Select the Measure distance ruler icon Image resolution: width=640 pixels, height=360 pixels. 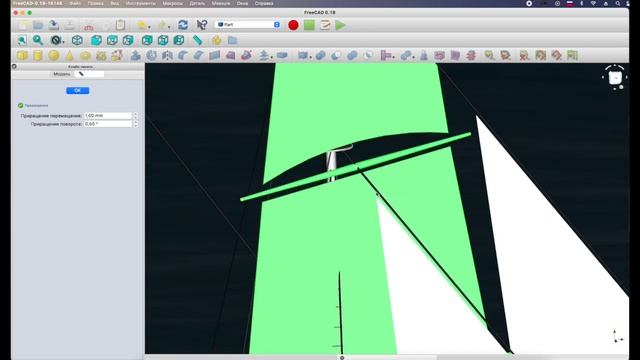(x=198, y=40)
